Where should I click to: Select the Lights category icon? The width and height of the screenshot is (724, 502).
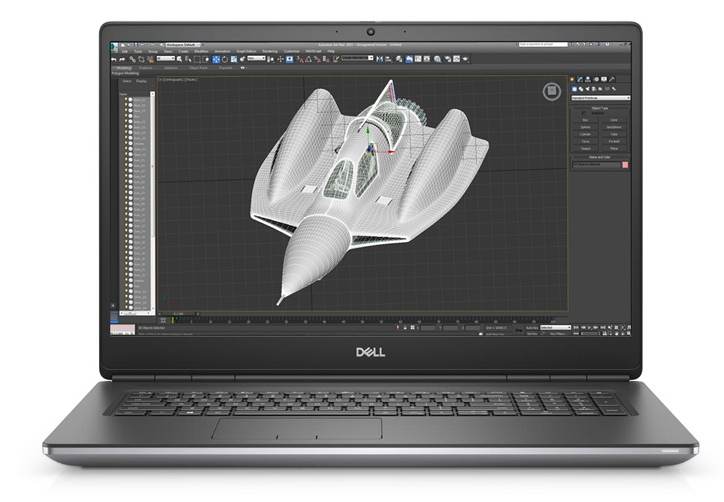[587, 89]
